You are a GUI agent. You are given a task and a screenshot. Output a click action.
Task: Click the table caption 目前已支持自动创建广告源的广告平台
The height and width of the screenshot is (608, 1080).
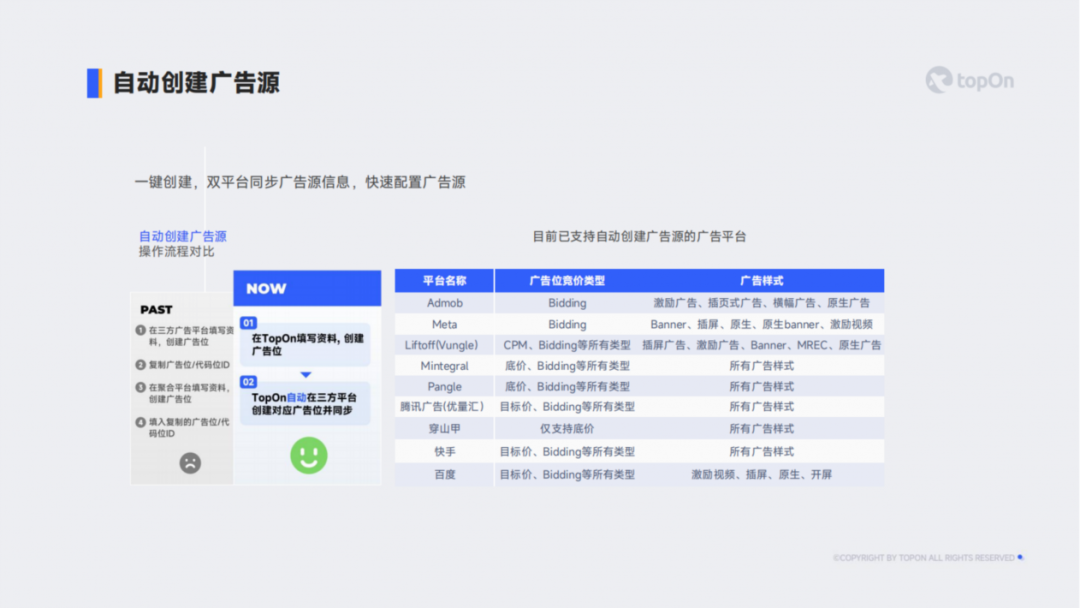639,236
